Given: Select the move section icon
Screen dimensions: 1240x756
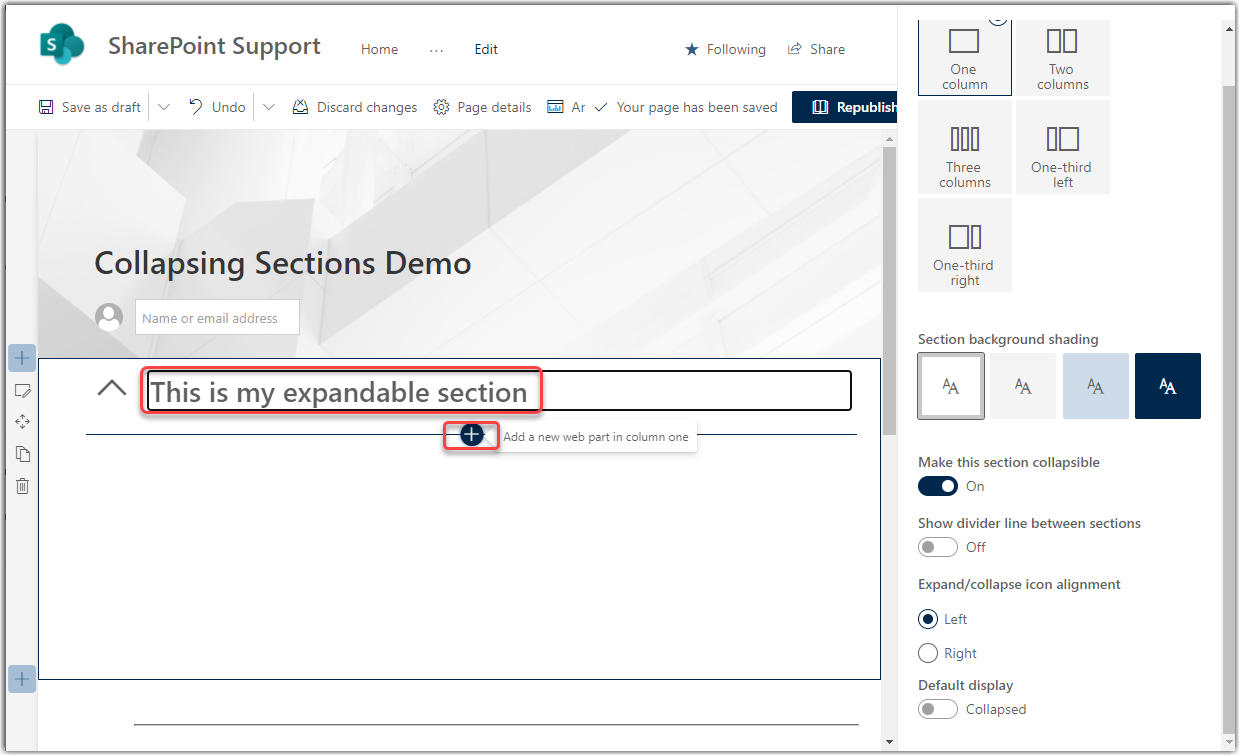Looking at the screenshot, I should click(22, 421).
